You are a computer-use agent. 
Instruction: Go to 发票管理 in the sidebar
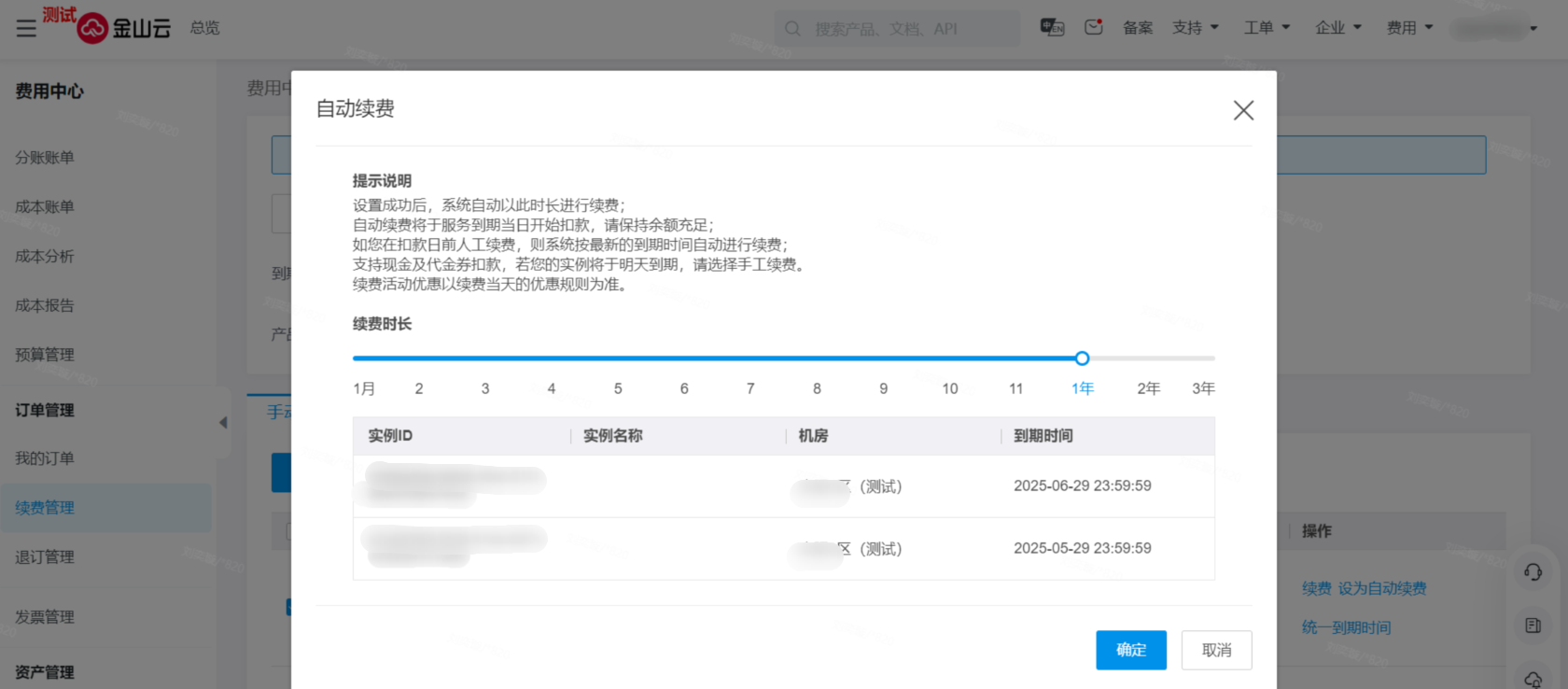(x=45, y=617)
